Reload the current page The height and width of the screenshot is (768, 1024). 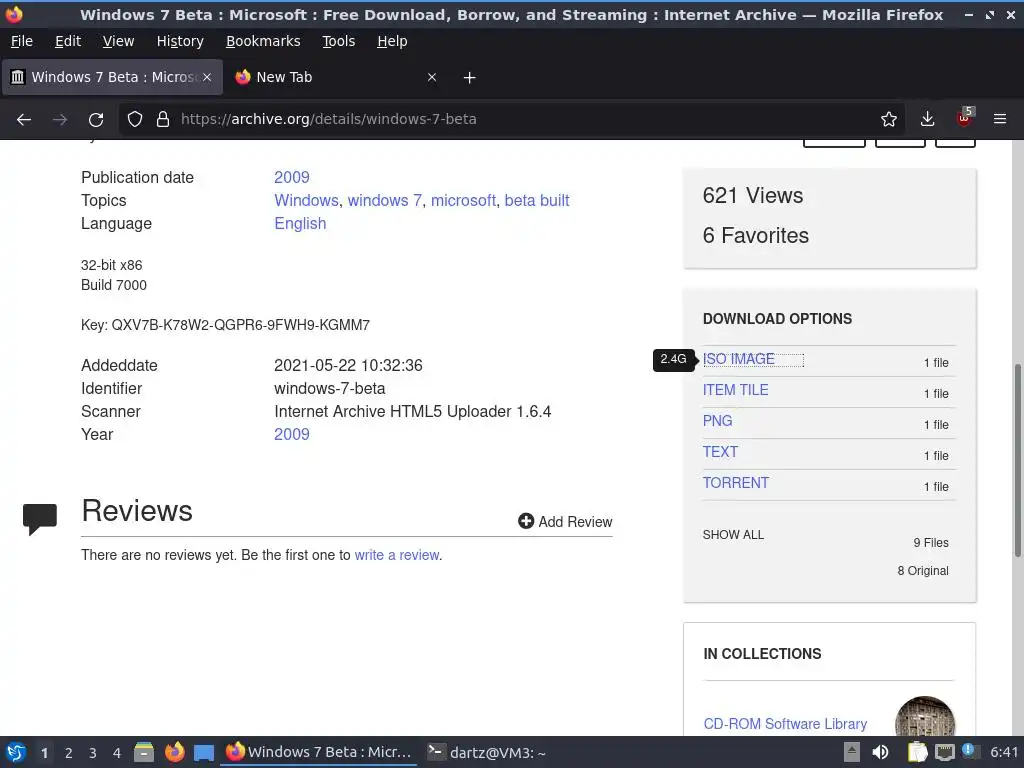coord(96,120)
